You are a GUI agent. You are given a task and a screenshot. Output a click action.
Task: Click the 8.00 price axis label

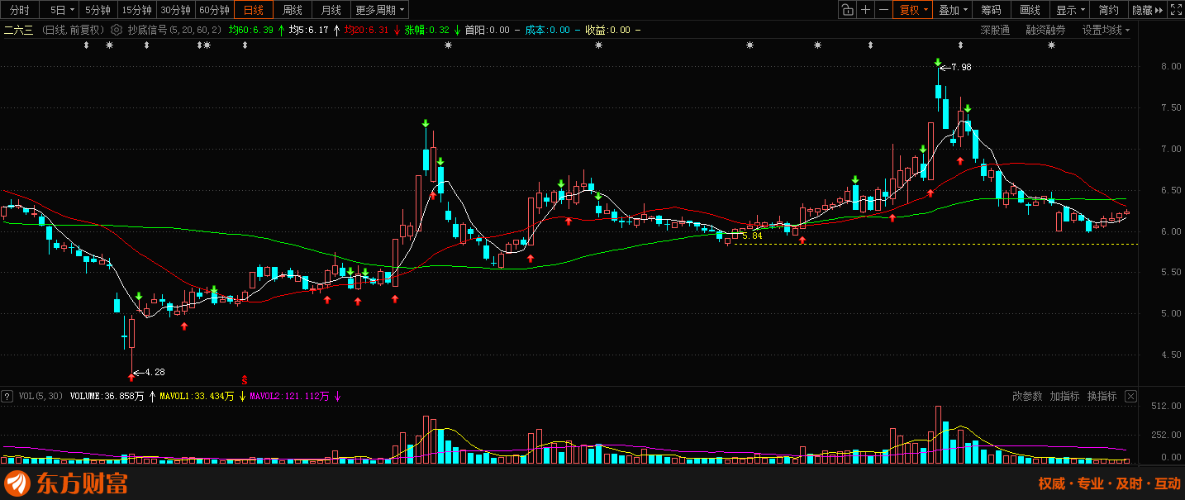tap(1170, 67)
